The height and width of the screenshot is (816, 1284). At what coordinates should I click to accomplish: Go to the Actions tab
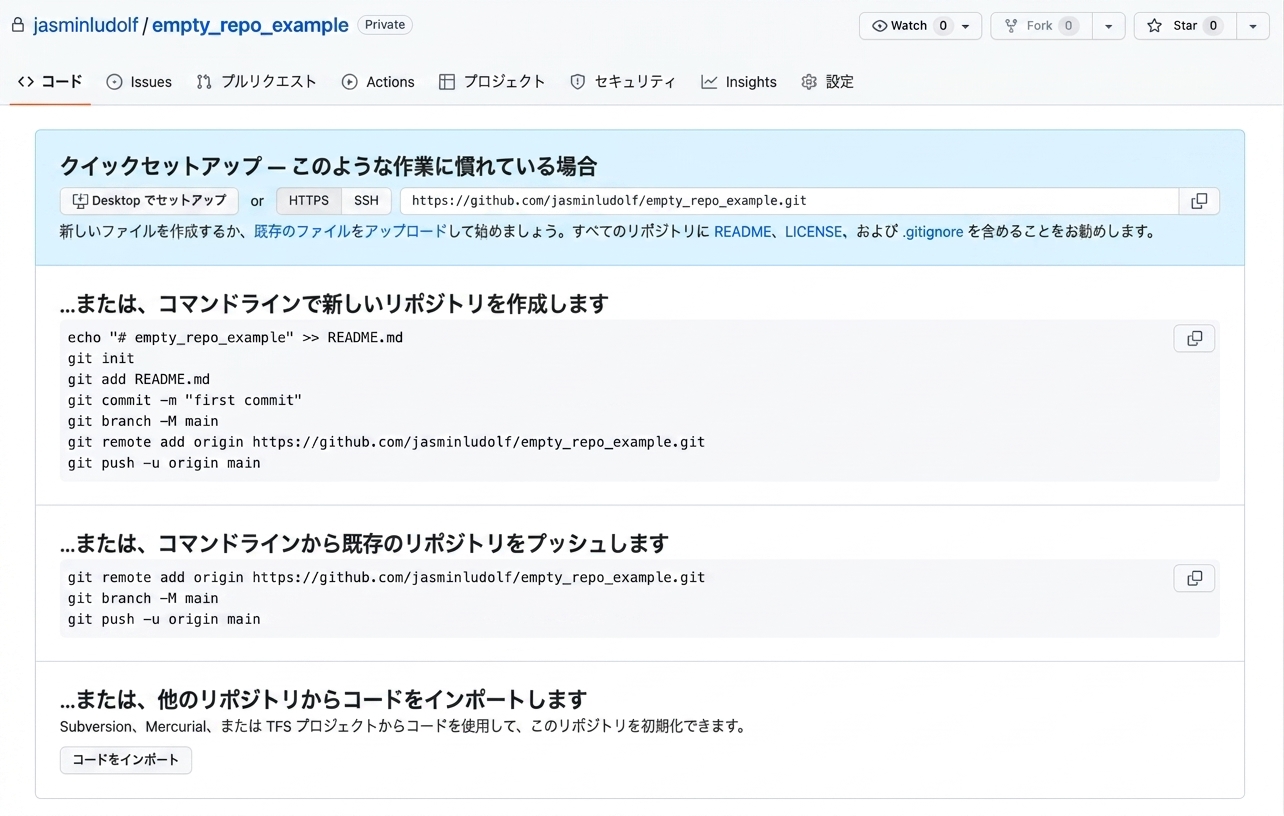(378, 82)
